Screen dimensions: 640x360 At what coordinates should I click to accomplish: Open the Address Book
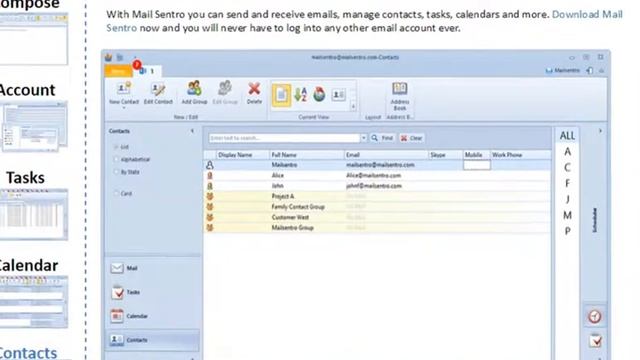(x=400, y=96)
